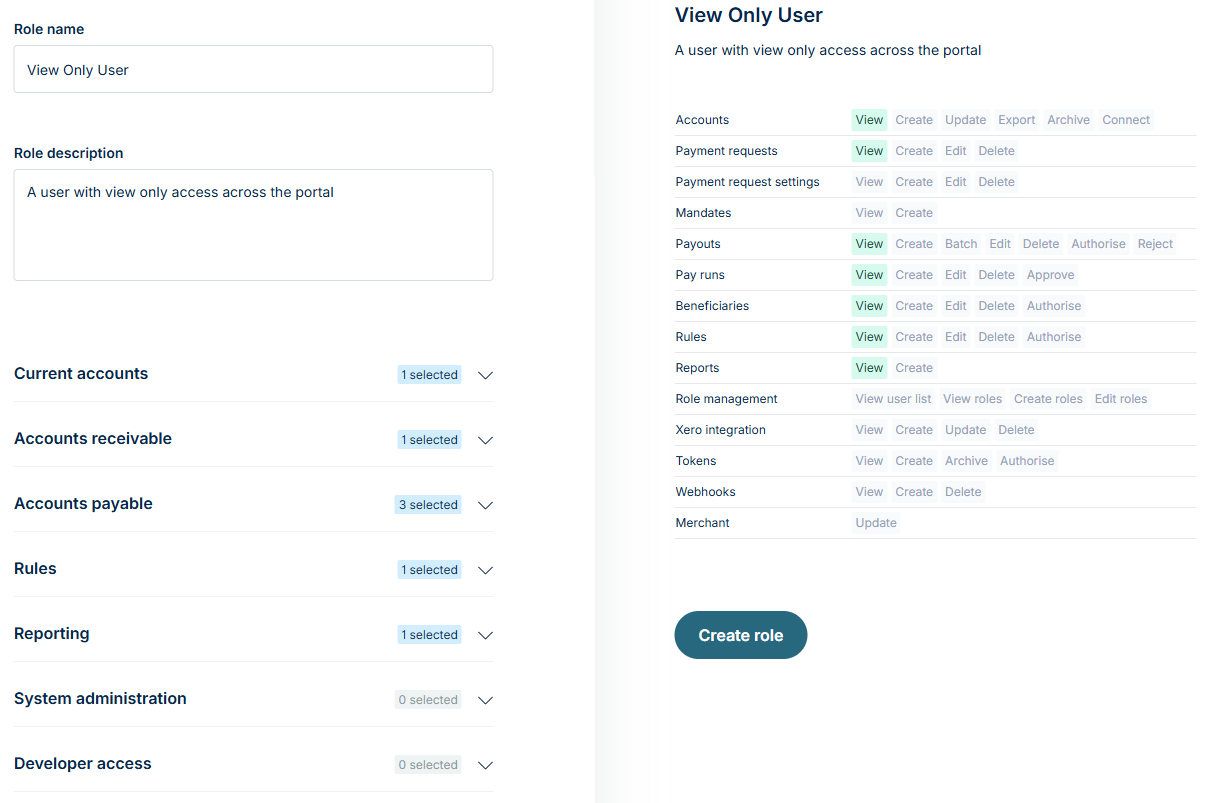Click the Role description text area

[x=253, y=225]
